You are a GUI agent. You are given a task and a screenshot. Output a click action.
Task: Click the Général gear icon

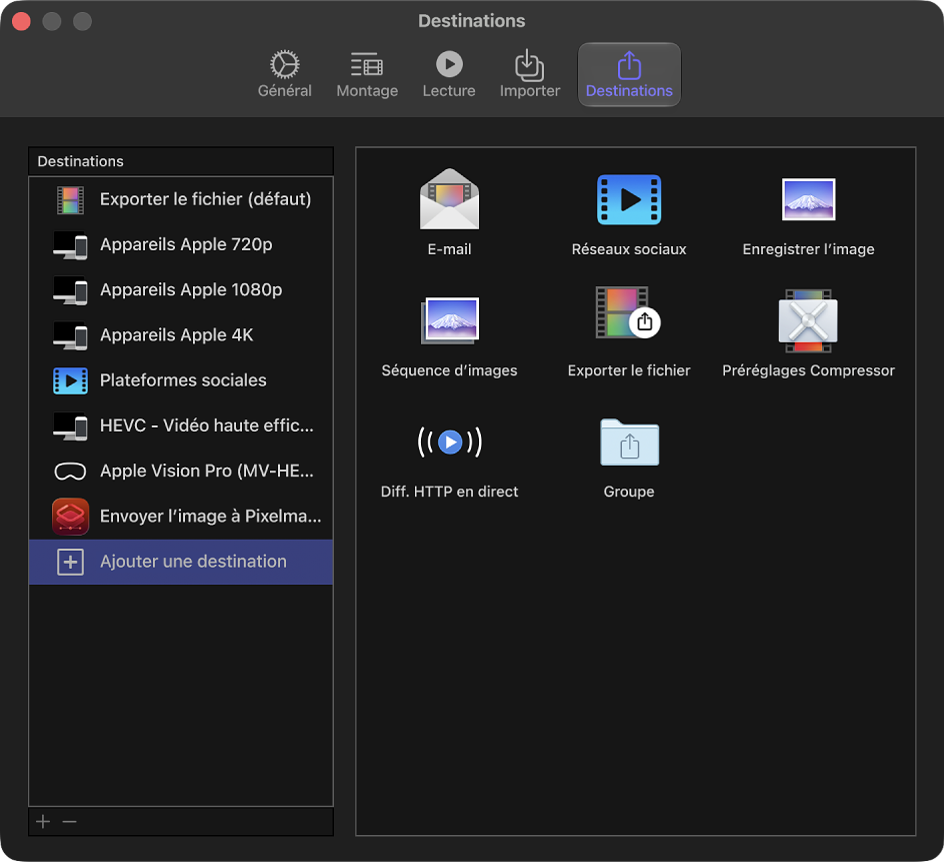[285, 64]
